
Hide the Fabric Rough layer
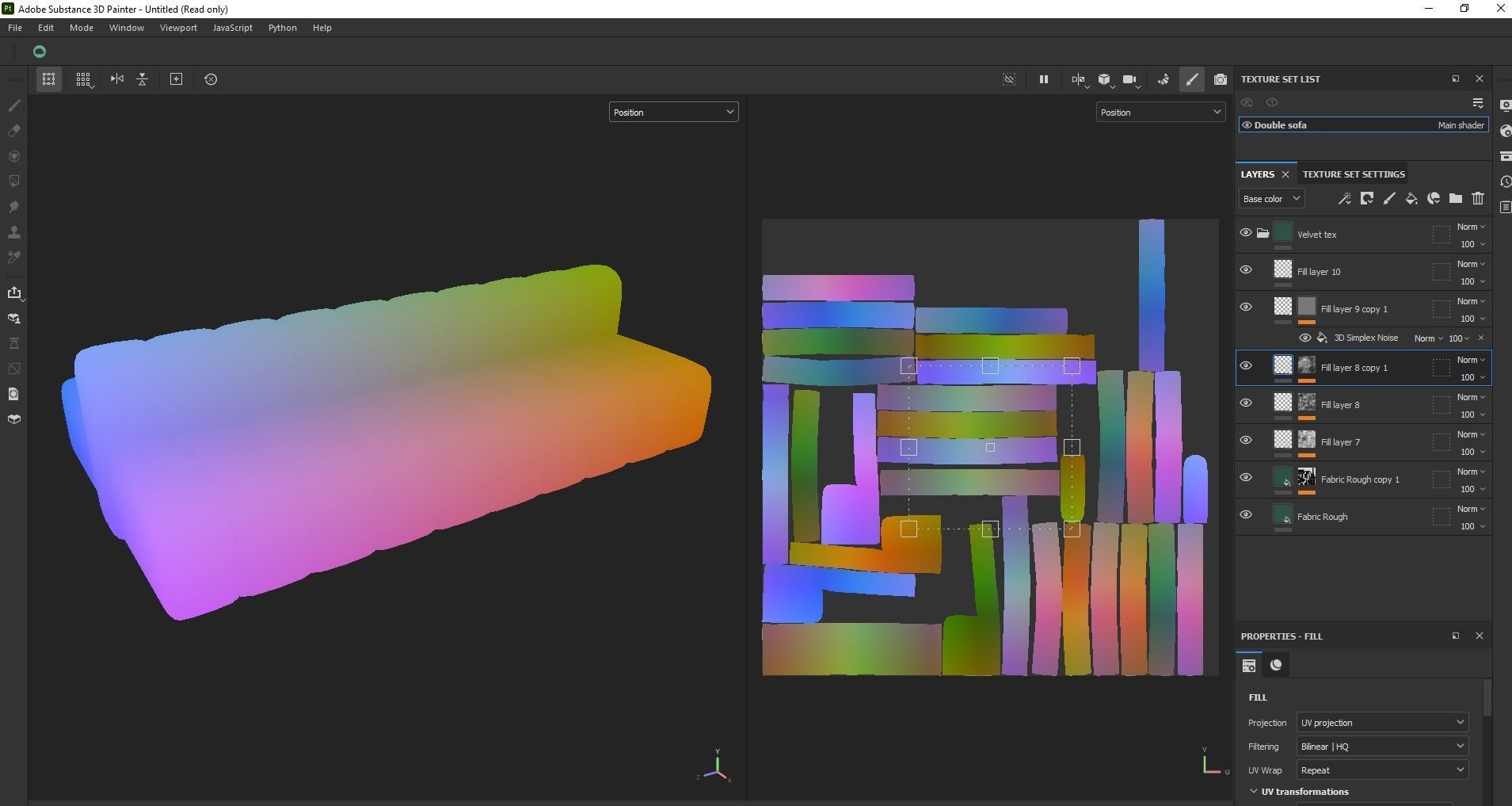(1246, 515)
